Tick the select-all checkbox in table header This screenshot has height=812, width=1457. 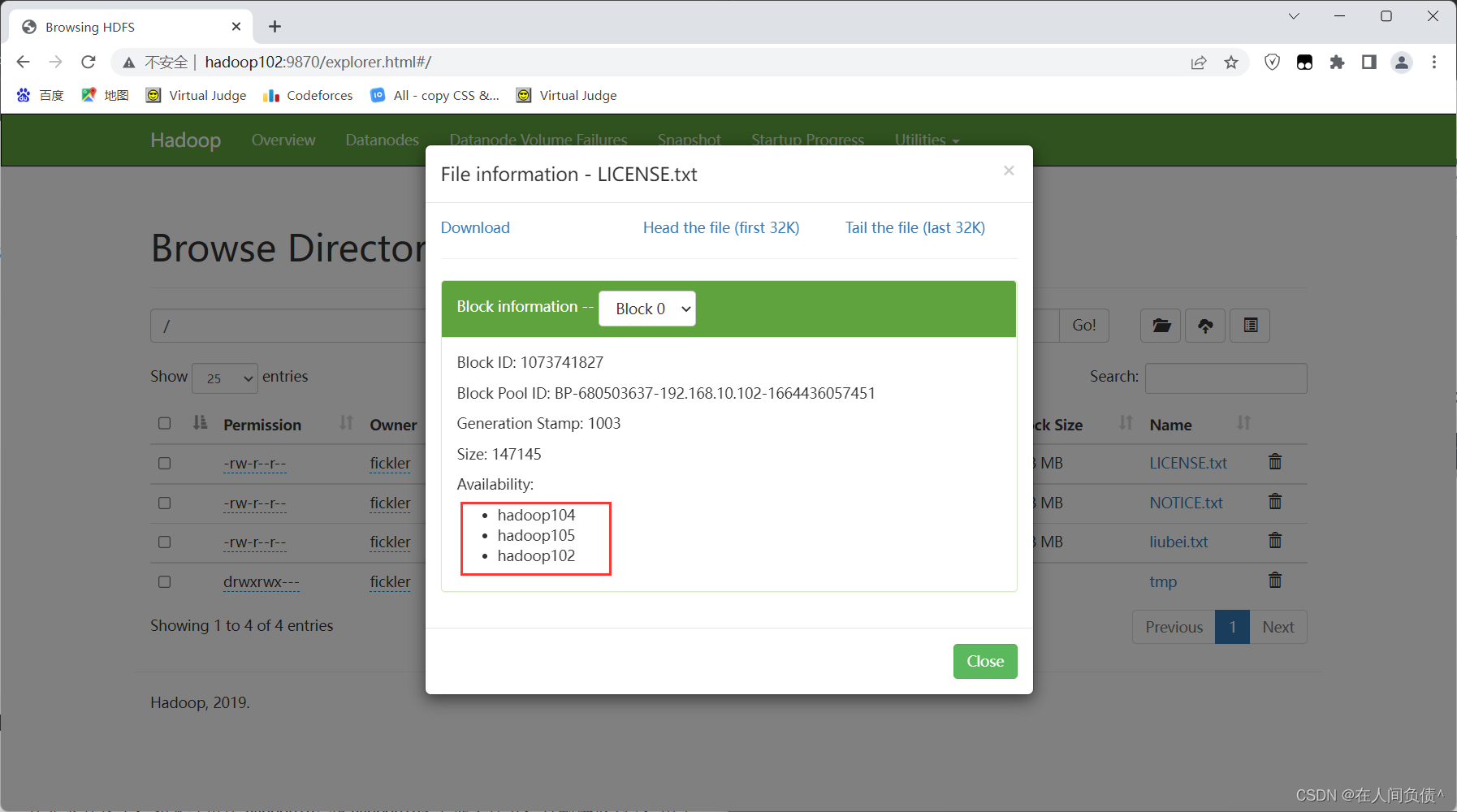click(x=165, y=423)
